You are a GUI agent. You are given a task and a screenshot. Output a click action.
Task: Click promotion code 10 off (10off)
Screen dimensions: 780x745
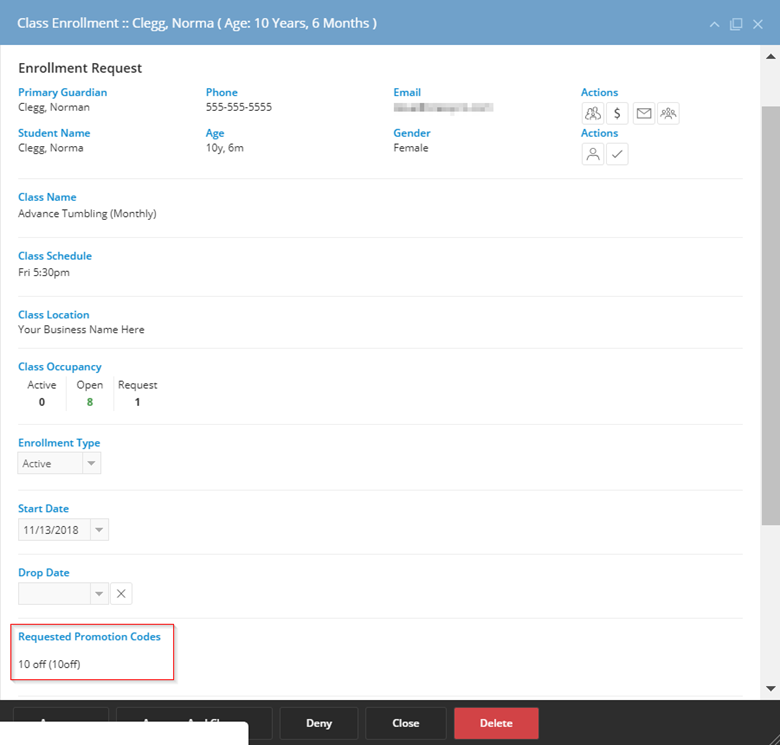tap(49, 664)
